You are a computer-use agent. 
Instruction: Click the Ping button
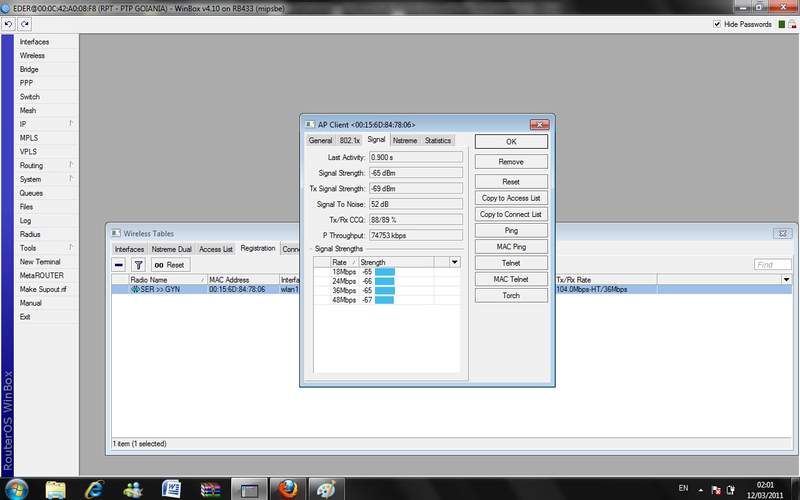511,231
